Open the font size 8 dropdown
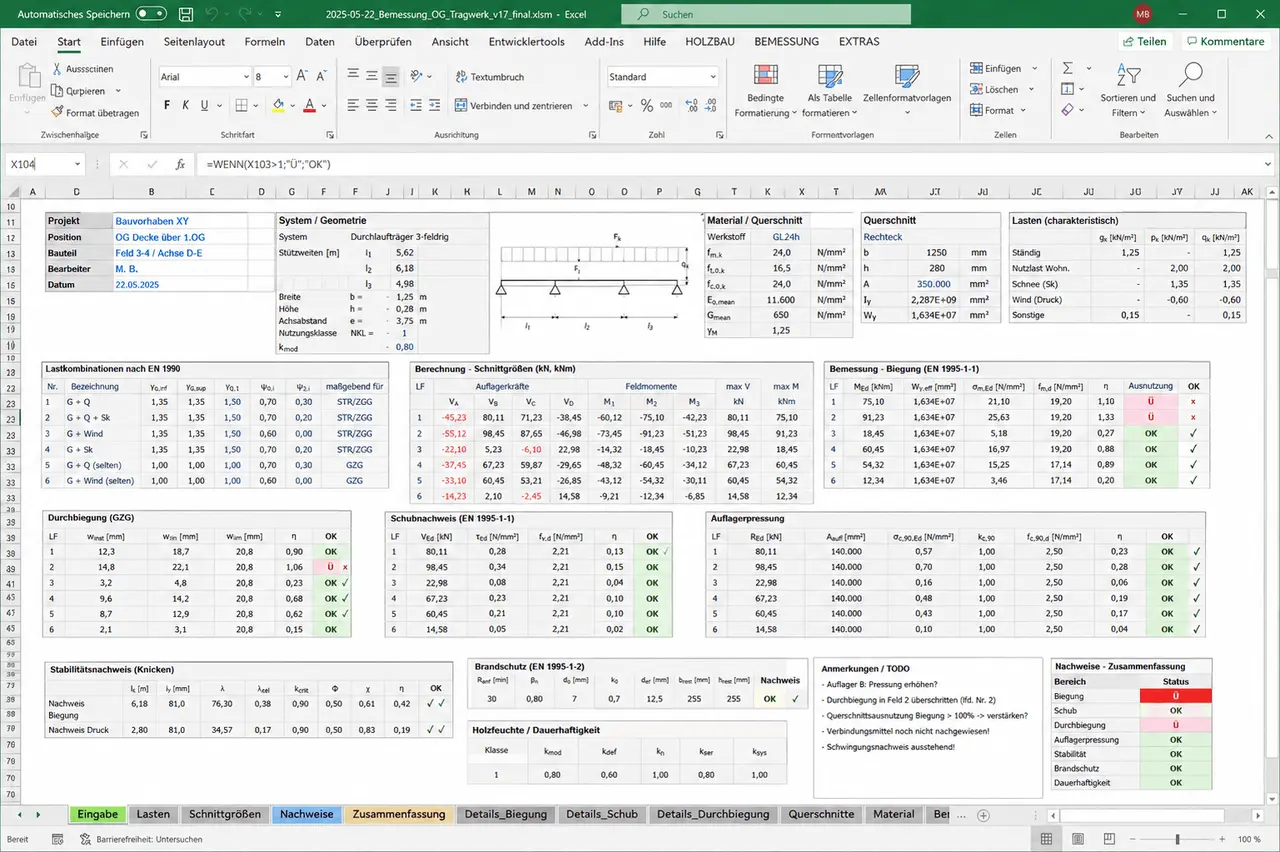The width and height of the screenshot is (1280, 852). click(x=284, y=77)
